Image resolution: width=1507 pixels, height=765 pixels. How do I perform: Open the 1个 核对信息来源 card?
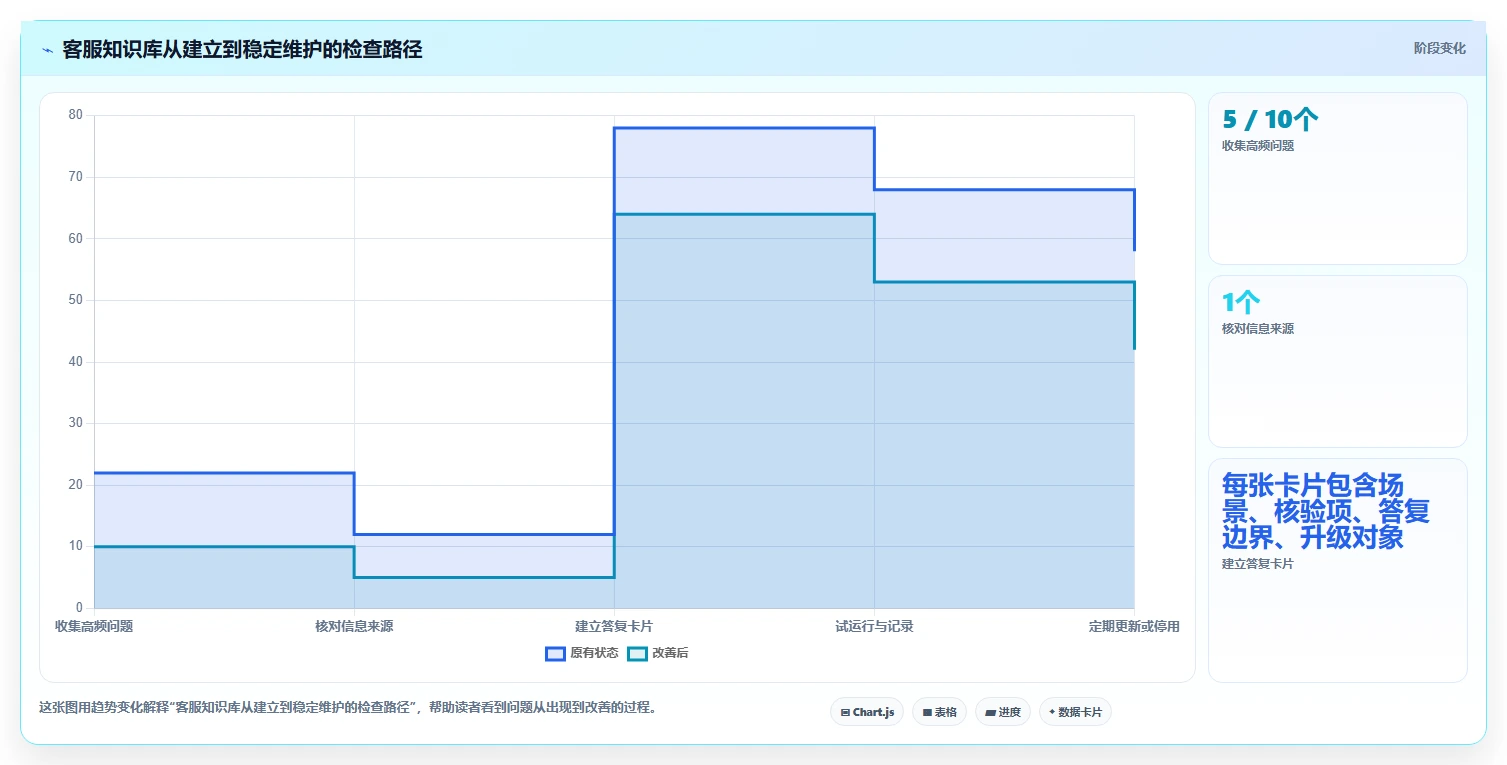click(x=1338, y=361)
